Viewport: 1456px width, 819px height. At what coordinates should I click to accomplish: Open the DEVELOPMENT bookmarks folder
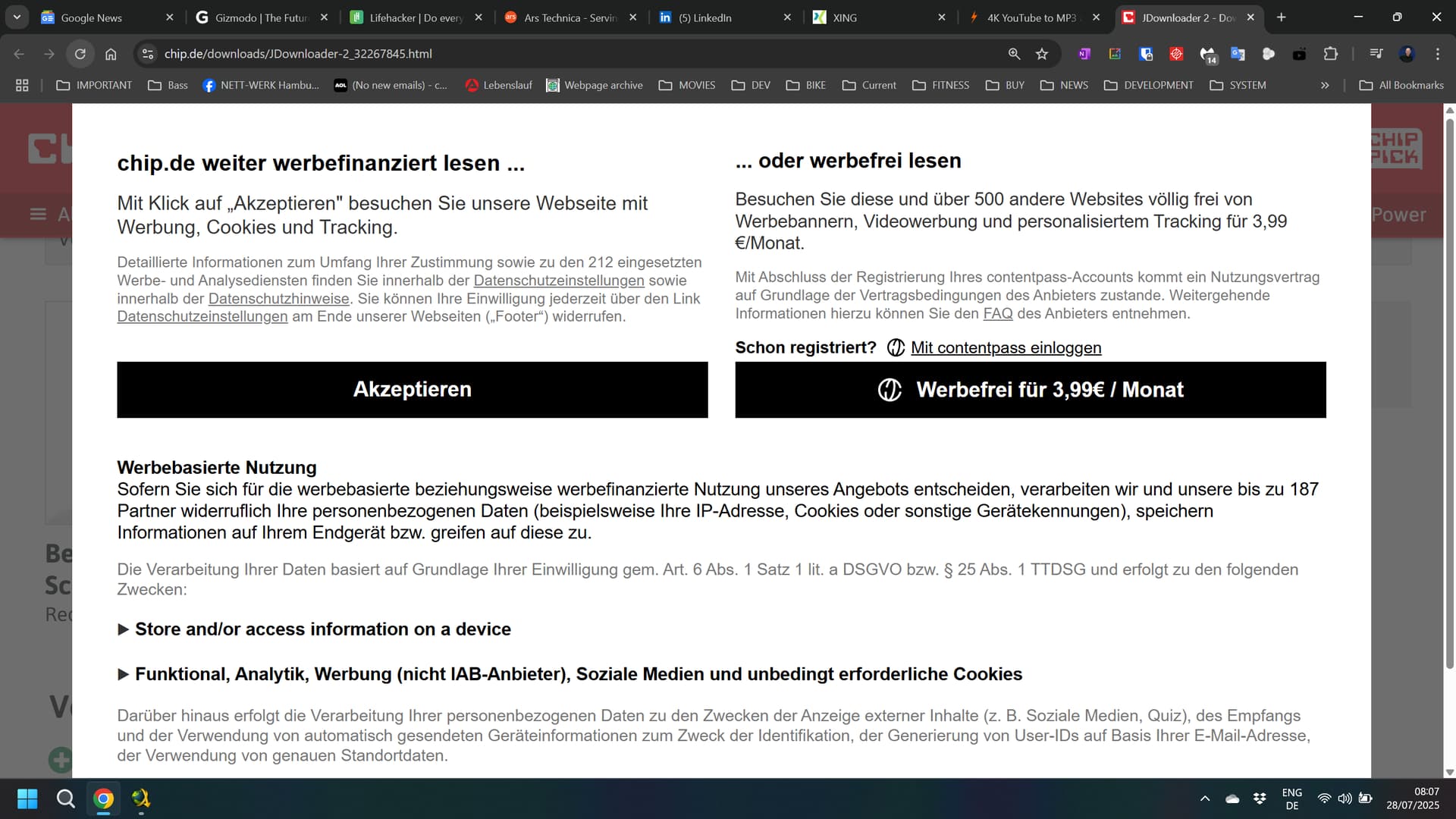[x=1148, y=85]
